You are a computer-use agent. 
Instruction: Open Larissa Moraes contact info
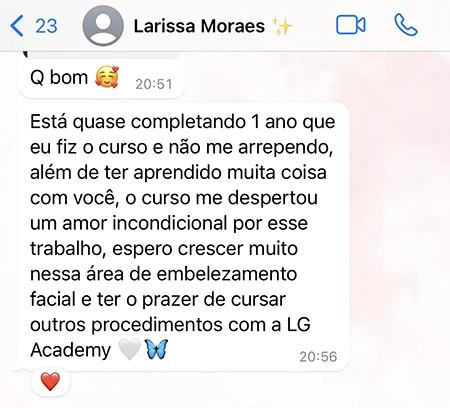click(199, 26)
